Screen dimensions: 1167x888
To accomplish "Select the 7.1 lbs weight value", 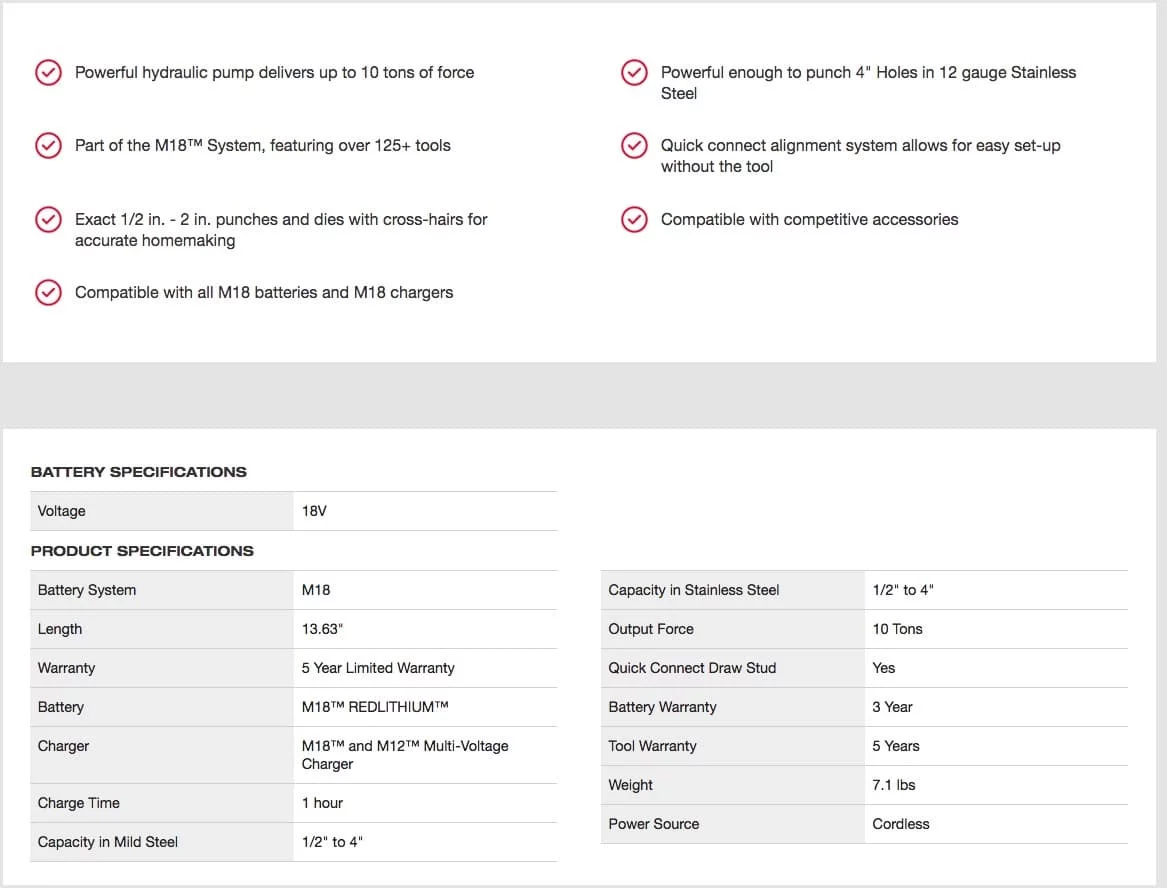I will (894, 785).
